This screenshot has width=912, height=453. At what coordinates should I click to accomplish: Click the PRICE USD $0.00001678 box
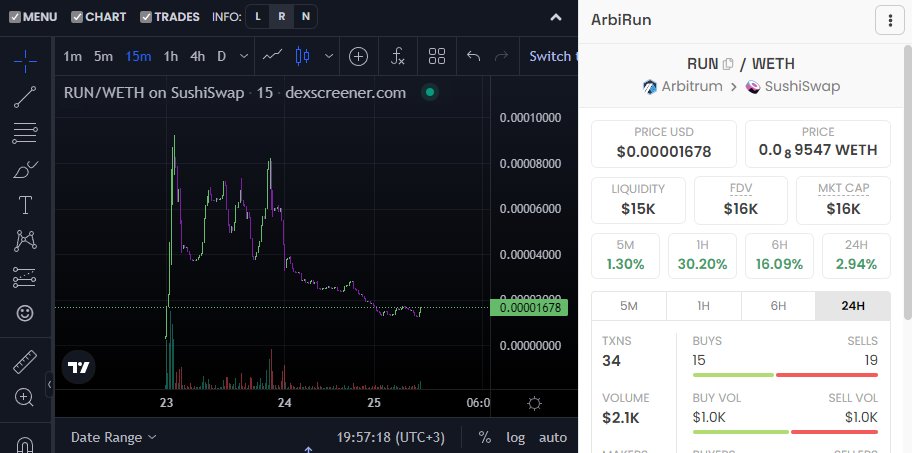click(x=664, y=144)
